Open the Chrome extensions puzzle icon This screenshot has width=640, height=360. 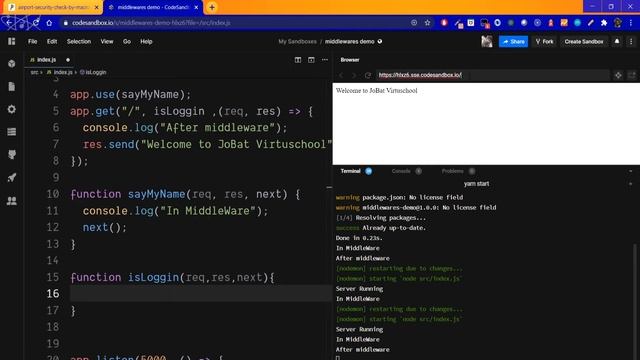604,23
